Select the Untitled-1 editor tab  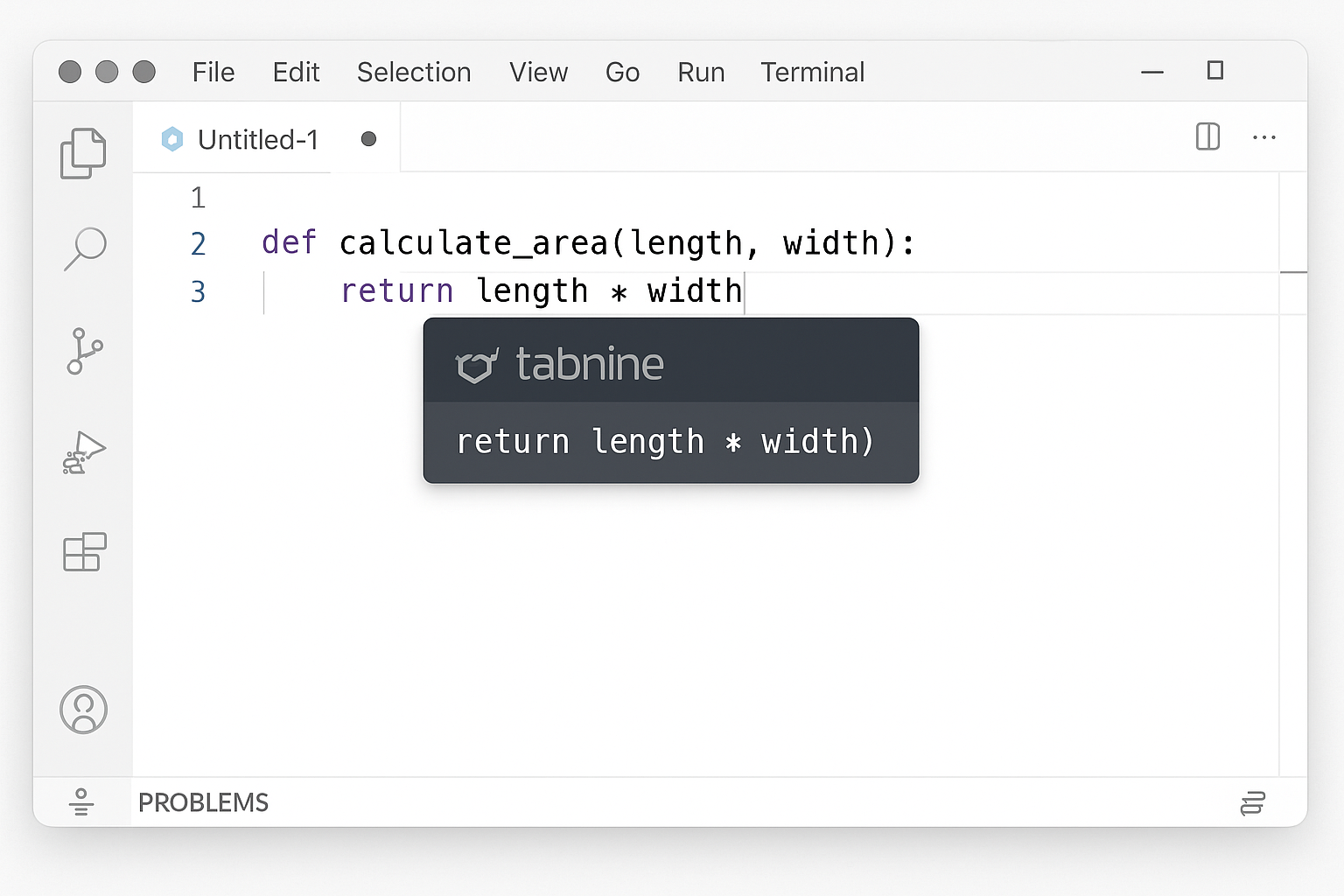(257, 139)
